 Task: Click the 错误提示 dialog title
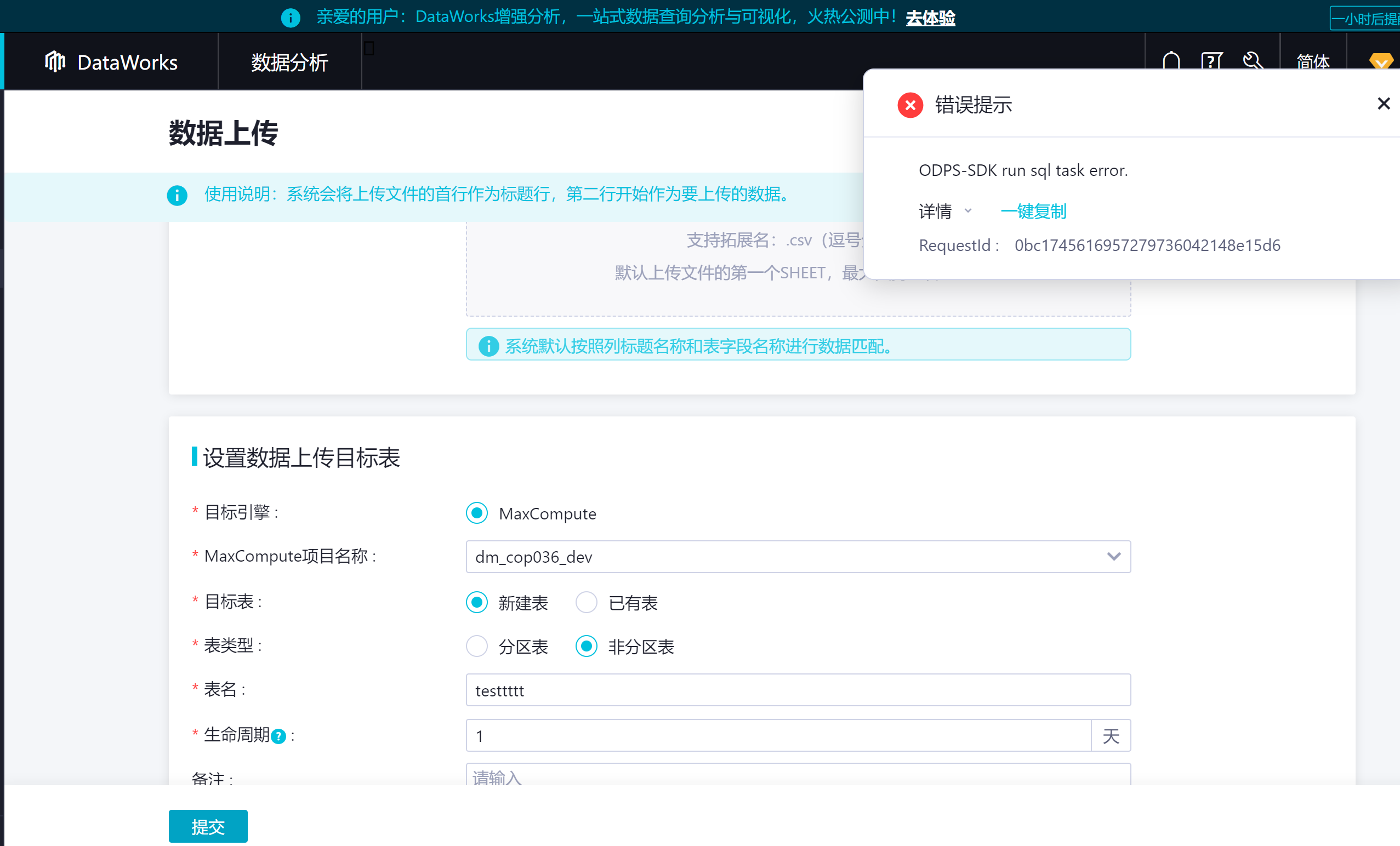[x=974, y=105]
